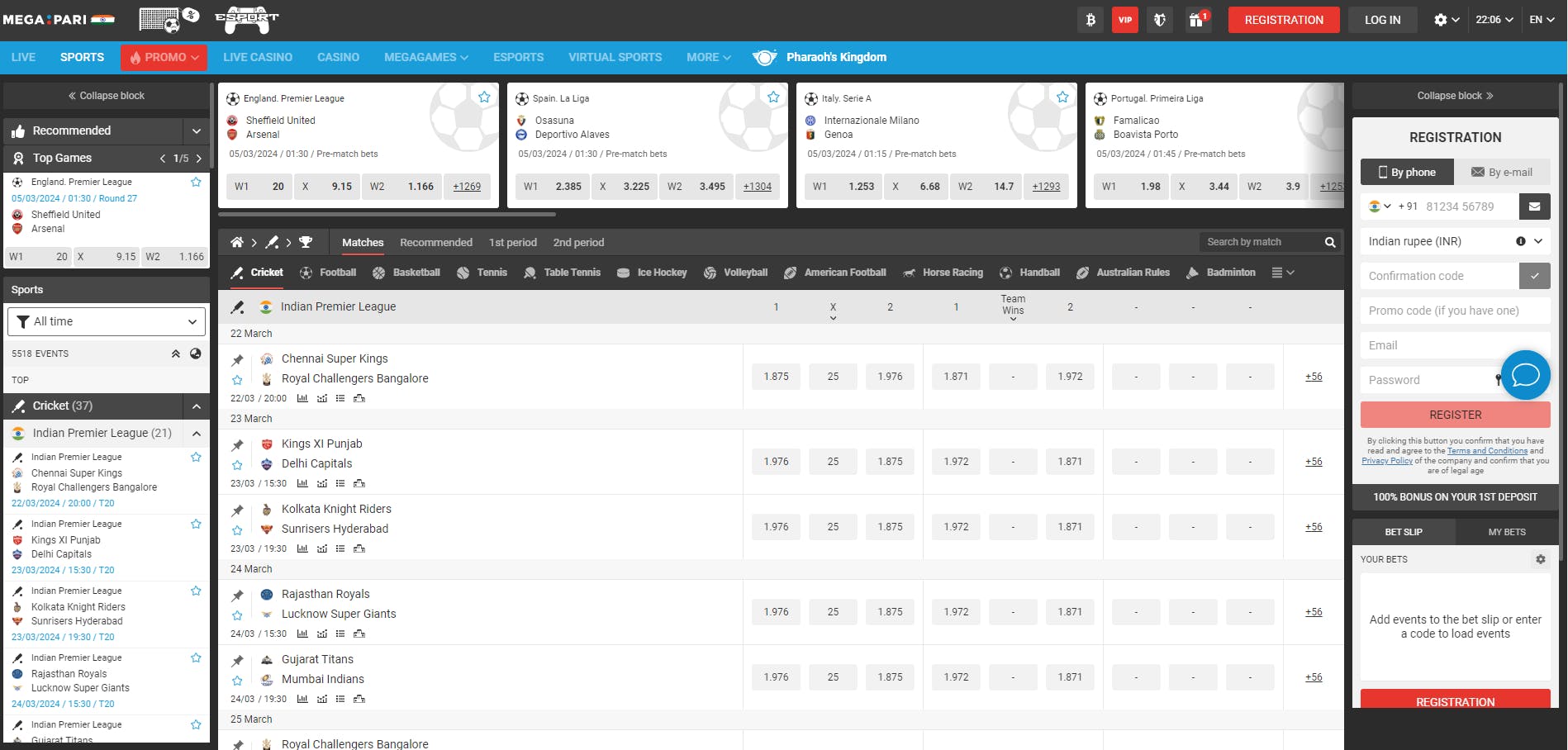Click the home icon in breadcrumb bar
The height and width of the screenshot is (750, 1568).
tap(237, 242)
